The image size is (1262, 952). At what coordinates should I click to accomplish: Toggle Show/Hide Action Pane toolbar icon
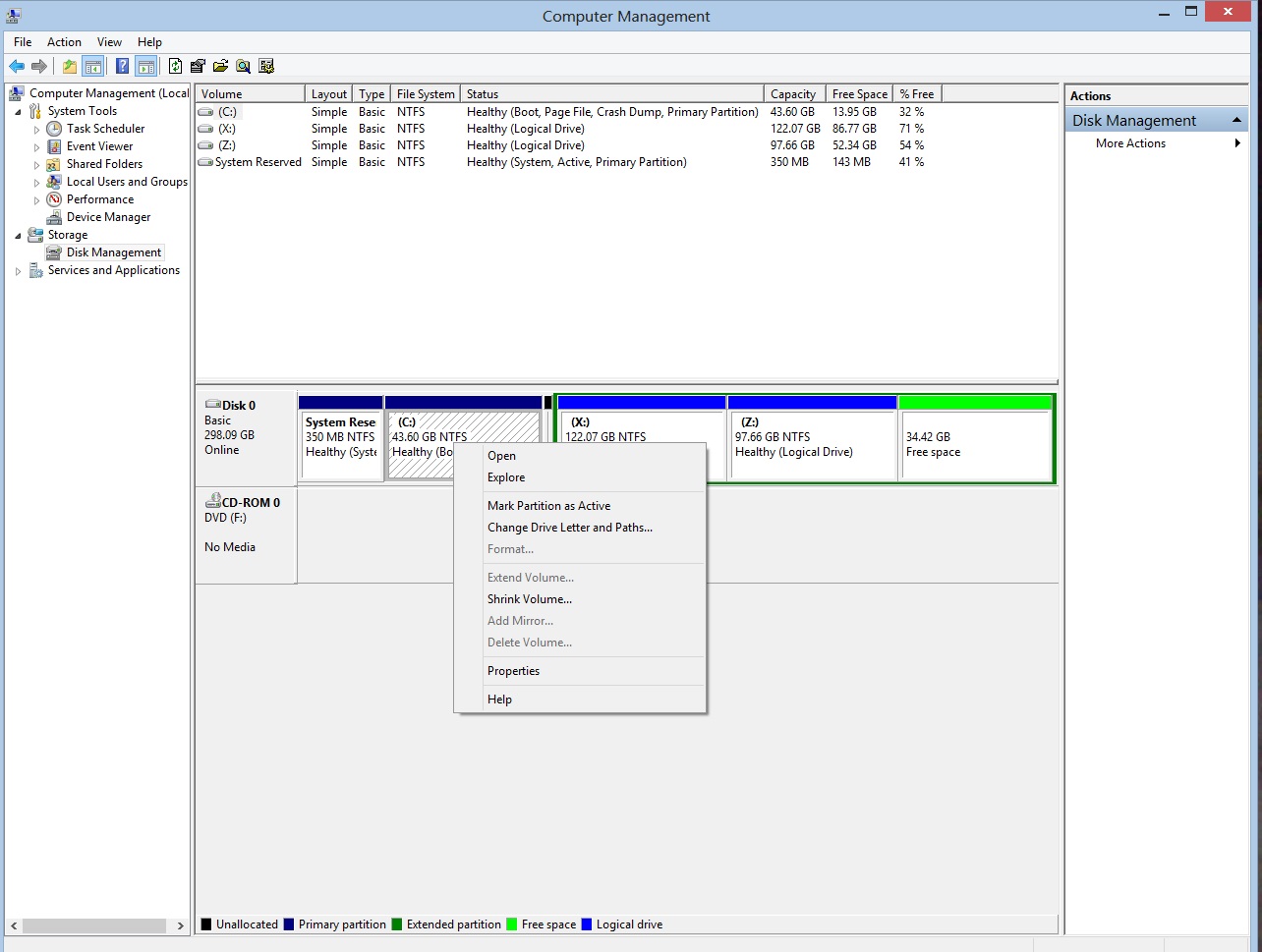click(146, 67)
